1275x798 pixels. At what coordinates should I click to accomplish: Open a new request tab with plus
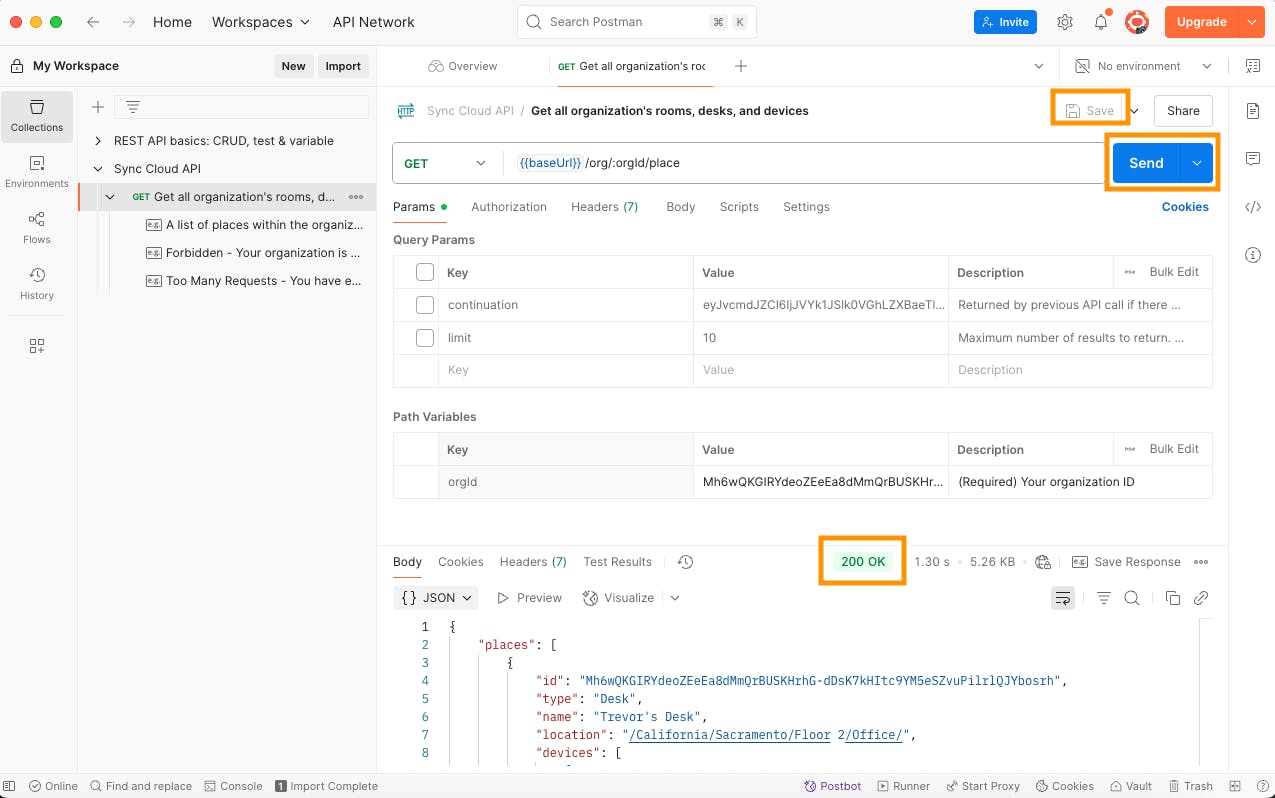(741, 66)
